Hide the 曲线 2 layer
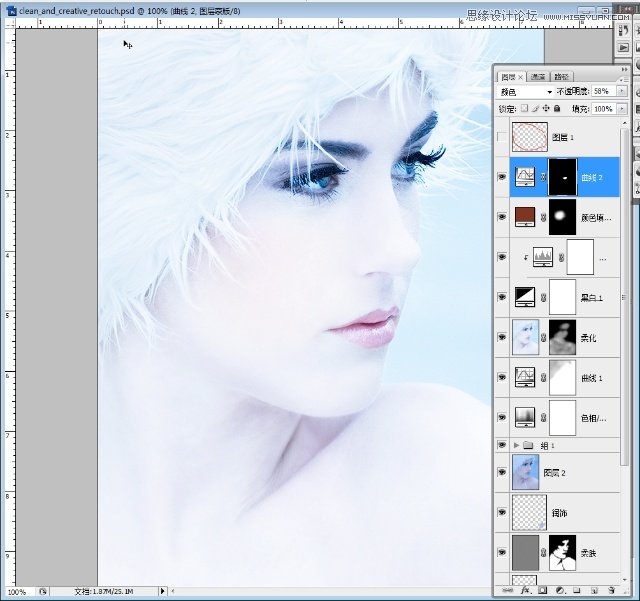The height and width of the screenshot is (601, 640). (x=502, y=177)
